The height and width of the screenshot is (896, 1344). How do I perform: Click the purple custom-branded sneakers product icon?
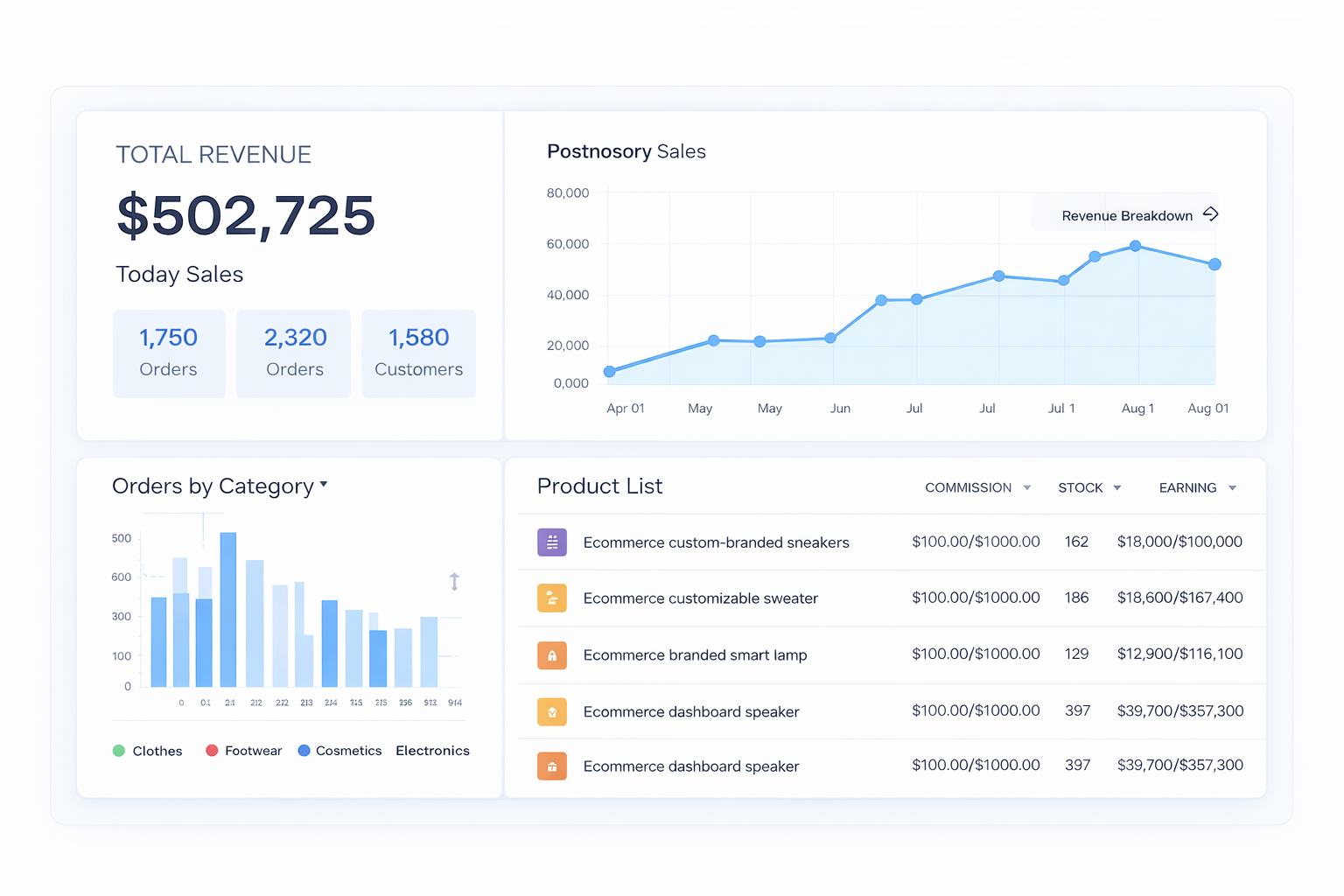(551, 542)
